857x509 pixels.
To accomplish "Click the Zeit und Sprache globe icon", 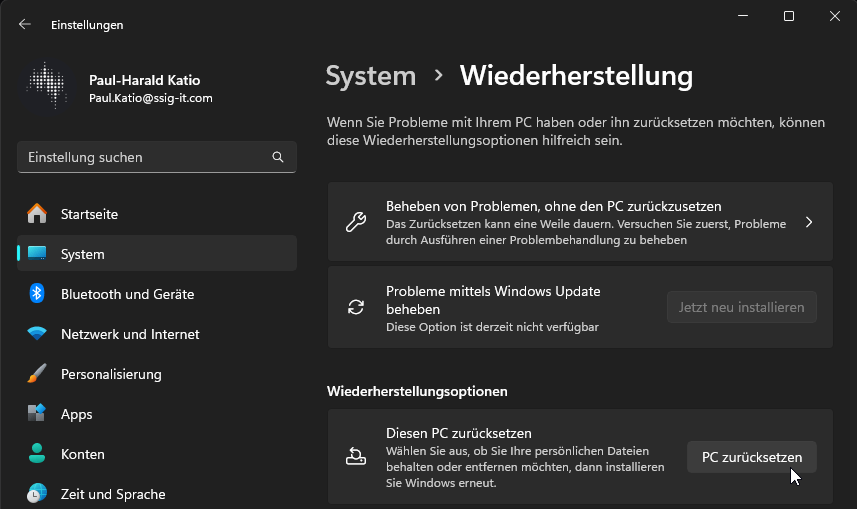I will pos(37,493).
